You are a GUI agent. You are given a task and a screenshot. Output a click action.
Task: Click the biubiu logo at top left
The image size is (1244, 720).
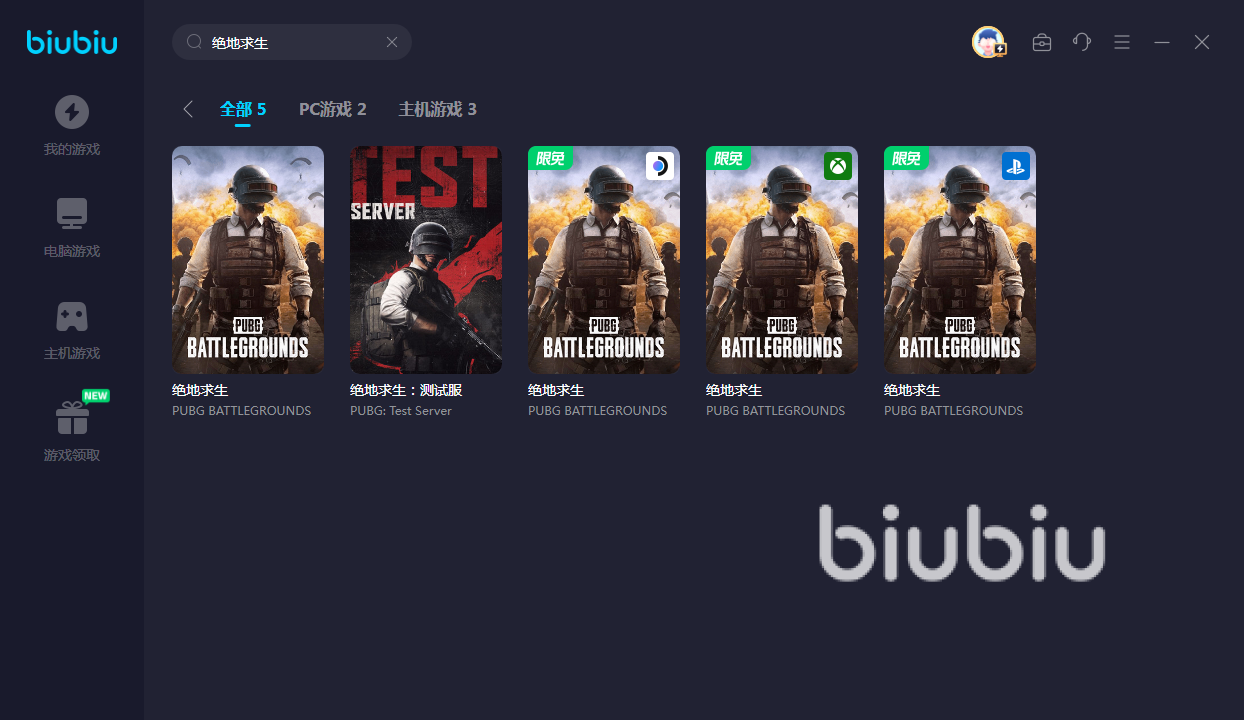72,42
